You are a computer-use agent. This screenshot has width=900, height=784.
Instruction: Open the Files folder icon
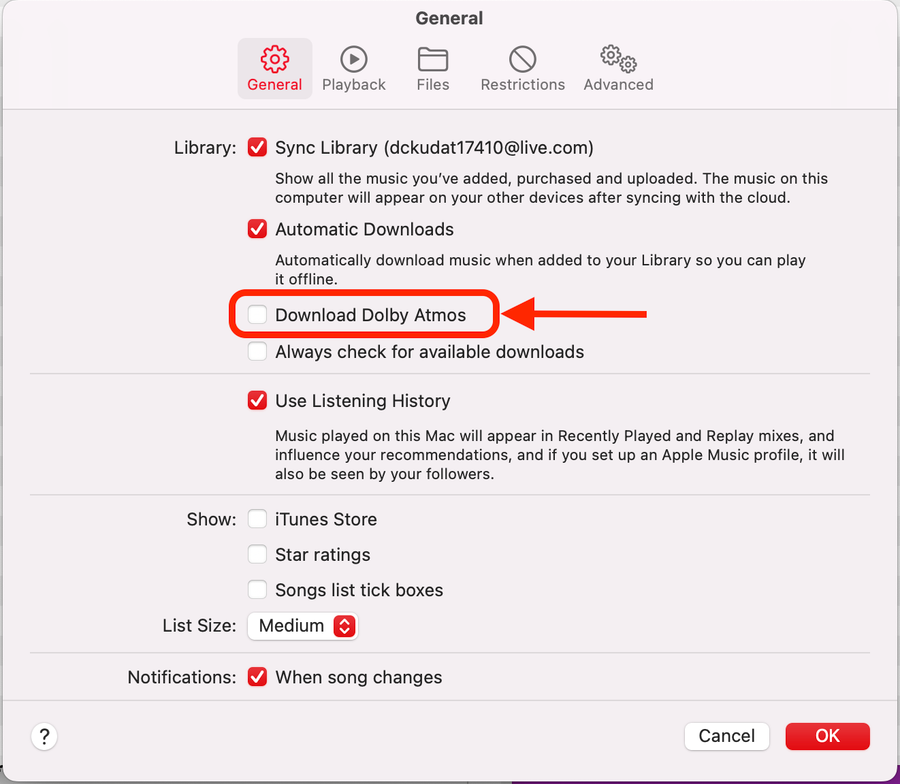[432, 58]
